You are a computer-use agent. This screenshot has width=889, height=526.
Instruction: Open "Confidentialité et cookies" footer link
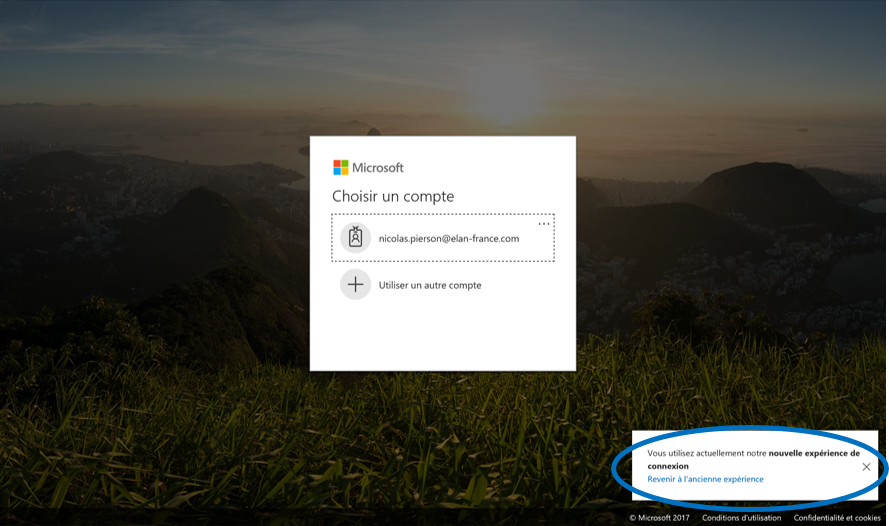tap(837, 518)
